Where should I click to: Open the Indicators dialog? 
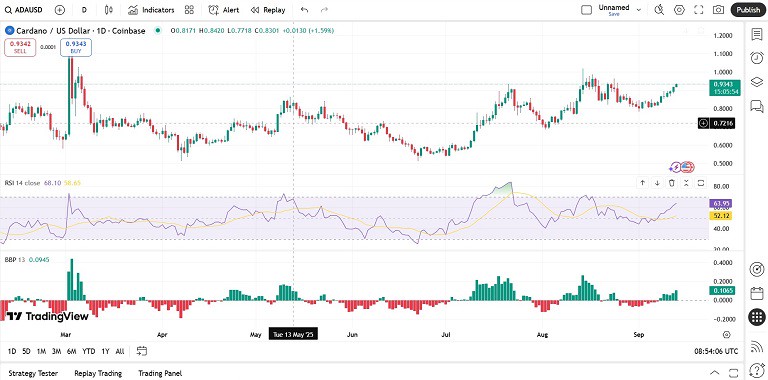[x=151, y=10]
